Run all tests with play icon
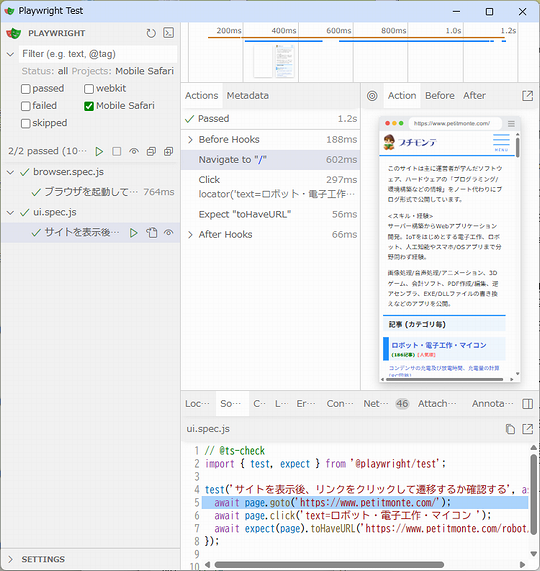Image resolution: width=540 pixels, height=571 pixels. (x=99, y=151)
